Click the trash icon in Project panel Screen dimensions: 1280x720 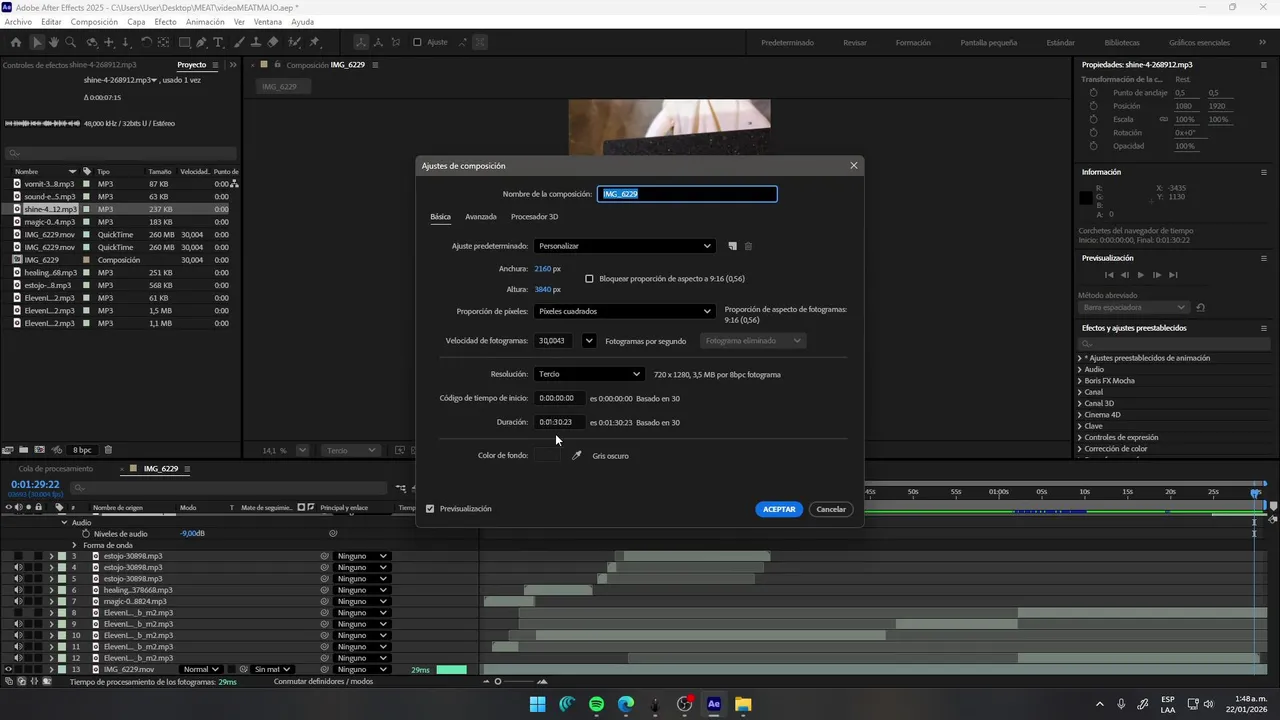pyautogui.click(x=108, y=450)
